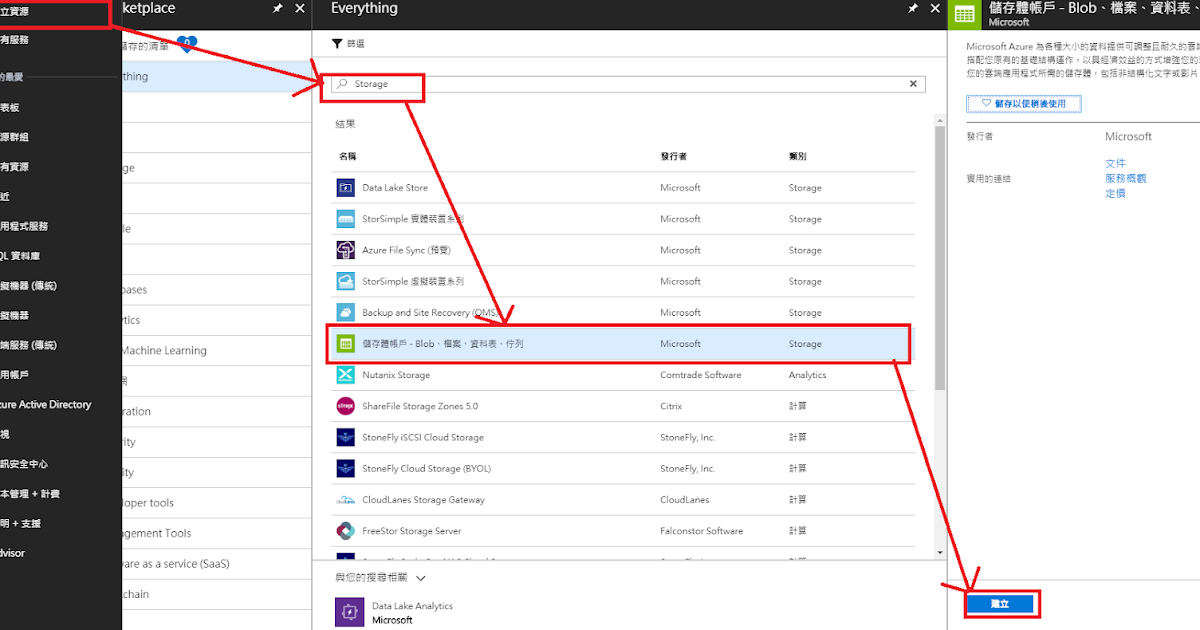Click the Backup and Site Recovery (OMS) icon
This screenshot has height=630, width=1200.
pyautogui.click(x=347, y=312)
